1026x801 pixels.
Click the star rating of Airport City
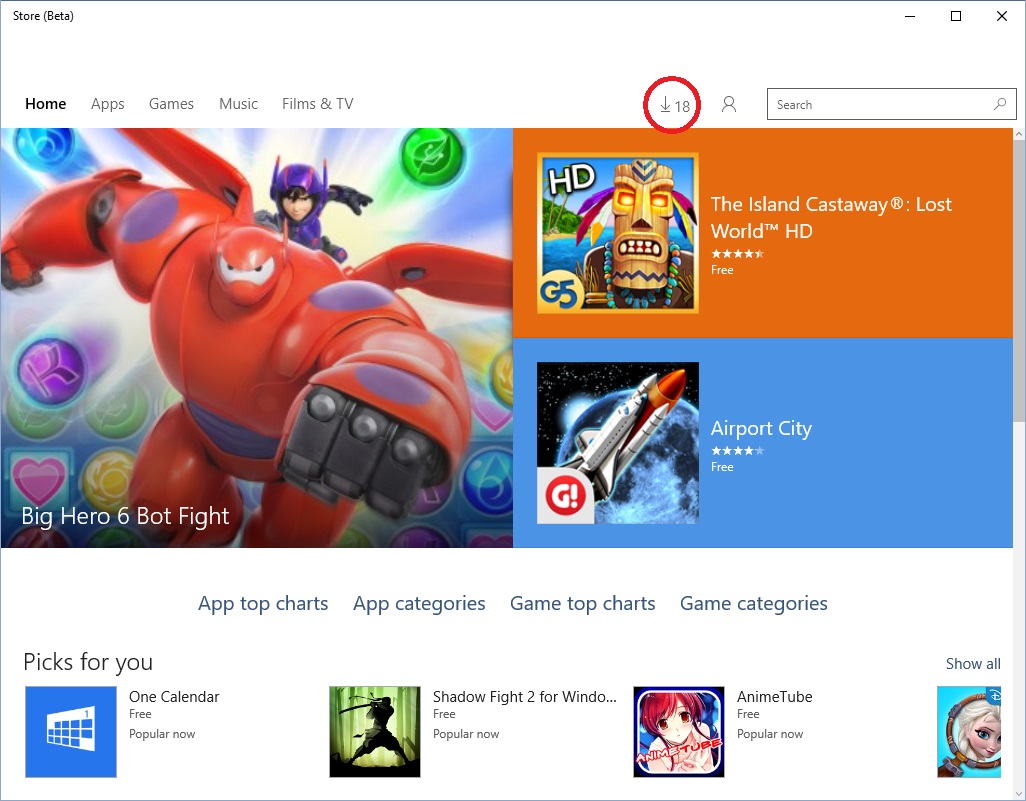coord(737,451)
